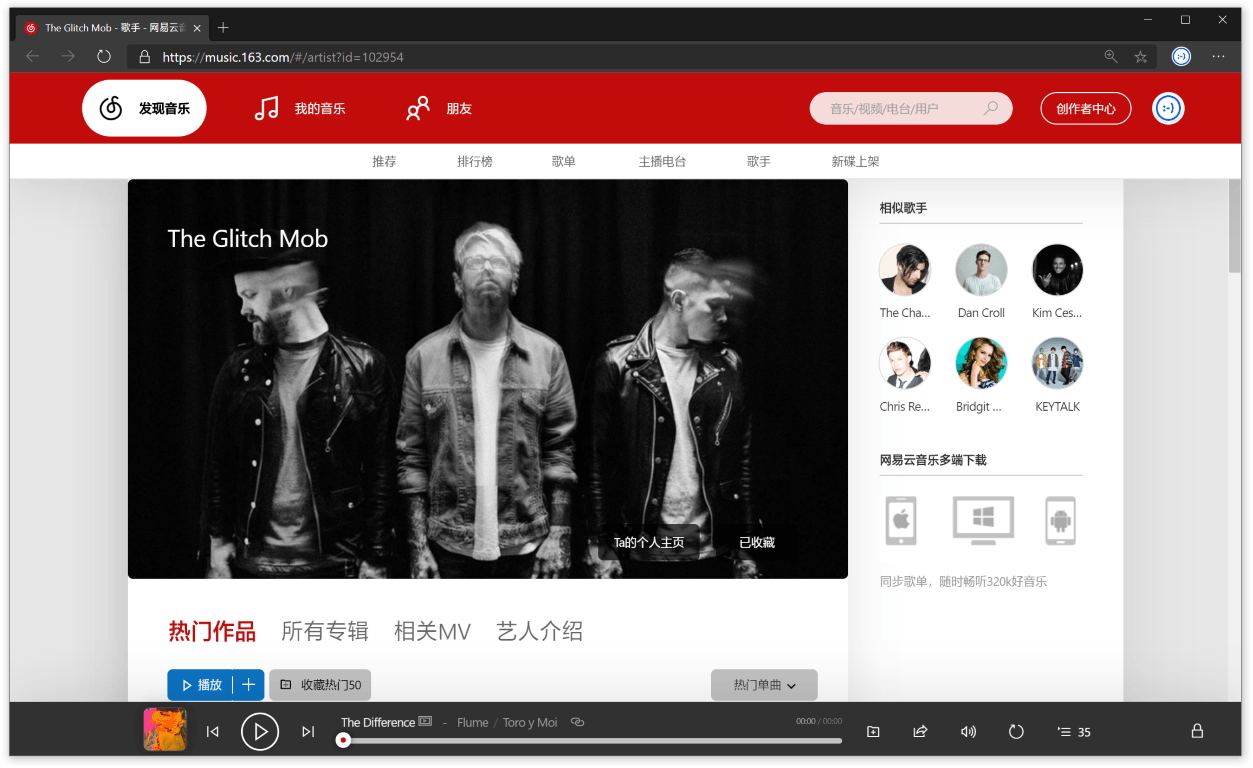Click the 已收藏 button on banner
The image size is (1253, 768).
click(x=757, y=542)
